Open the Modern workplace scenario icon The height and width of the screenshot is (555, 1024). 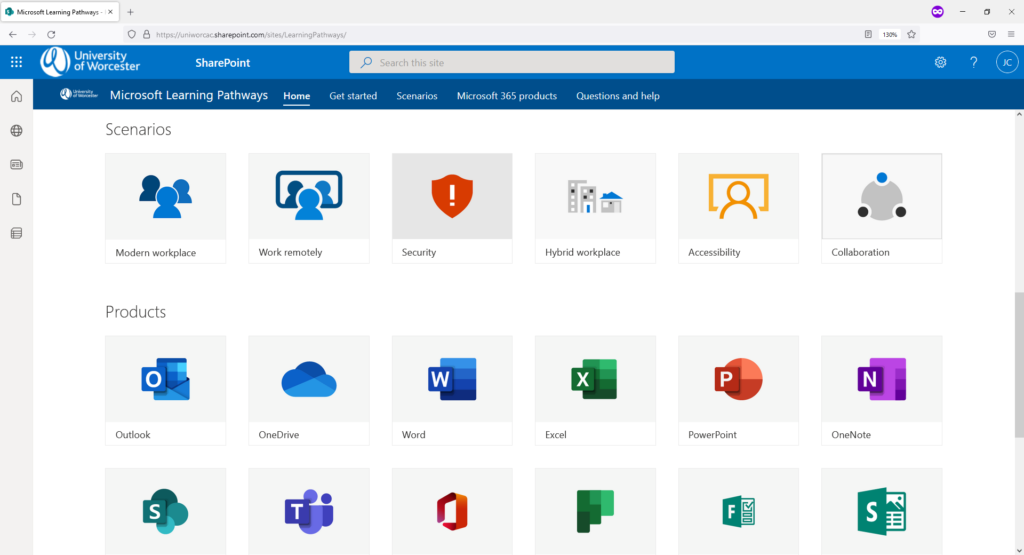[x=165, y=196]
